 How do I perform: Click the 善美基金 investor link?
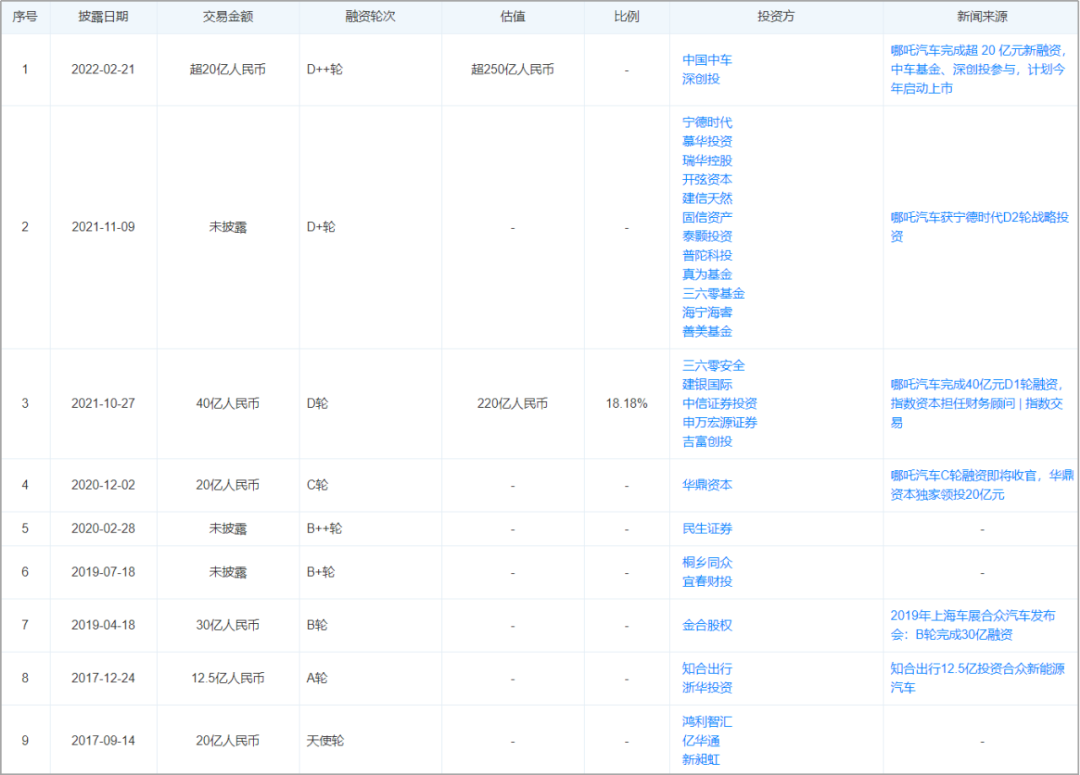pos(707,331)
